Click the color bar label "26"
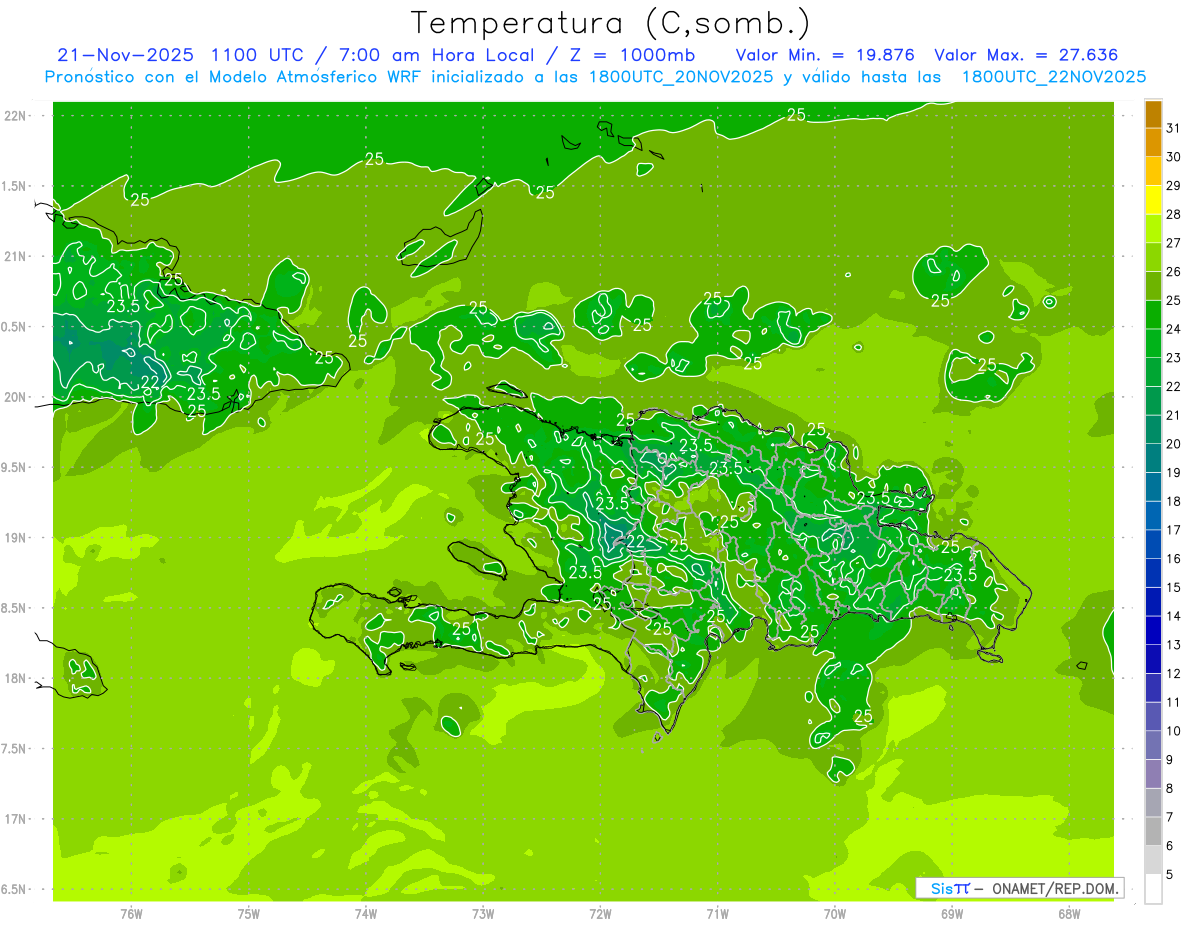1200x927 pixels. pos(1173,272)
